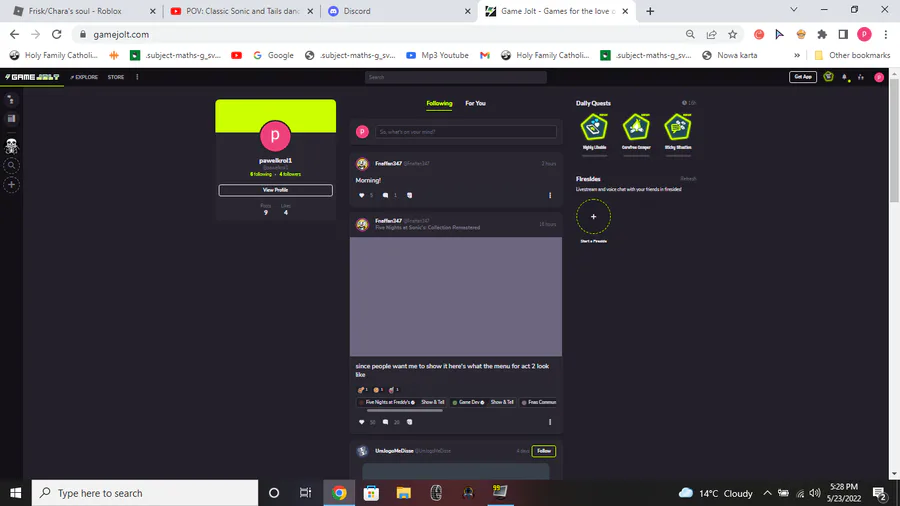Viewport: 900px width, 506px height.
Task: Expand the hidden bookmarks chevron
Action: (797, 56)
